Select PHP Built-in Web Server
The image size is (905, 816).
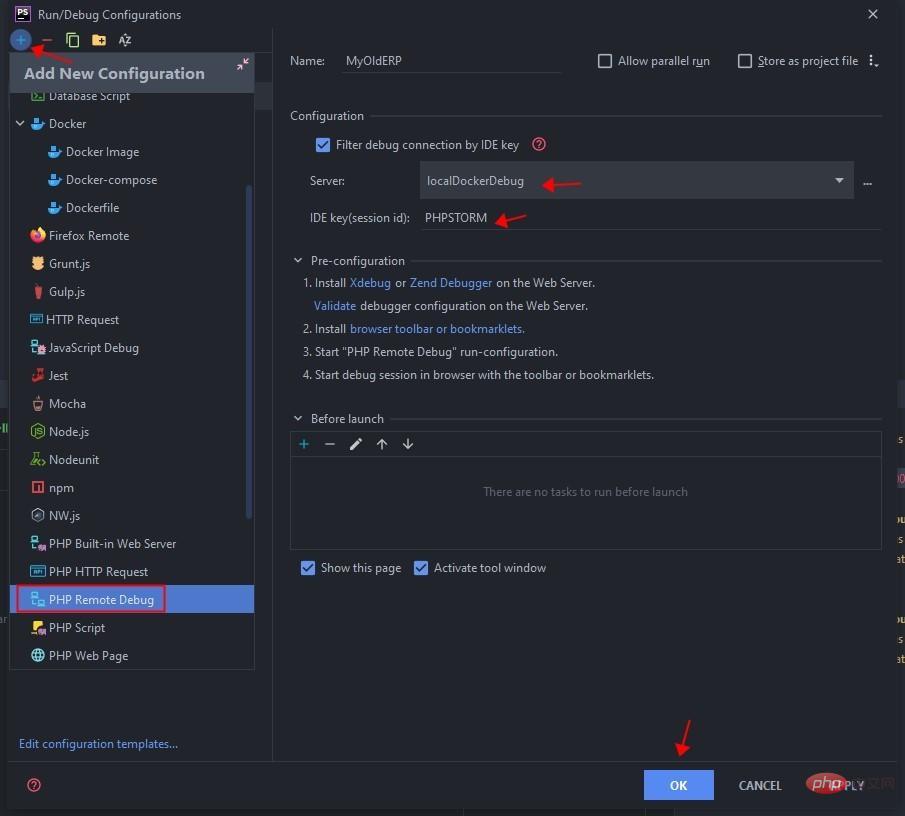pyautogui.click(x=132, y=544)
